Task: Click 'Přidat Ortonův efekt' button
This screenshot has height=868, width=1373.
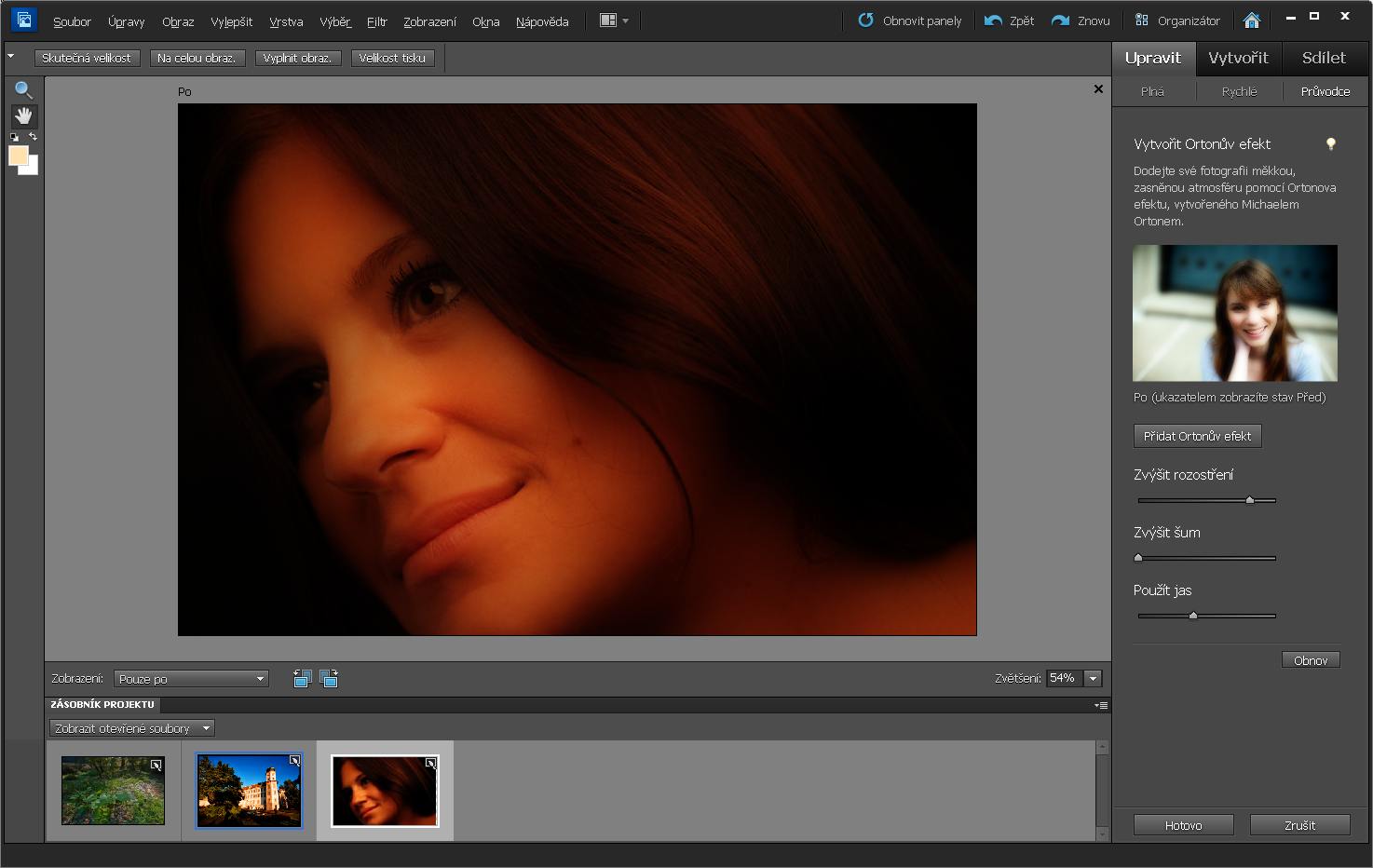Action: tap(1197, 436)
